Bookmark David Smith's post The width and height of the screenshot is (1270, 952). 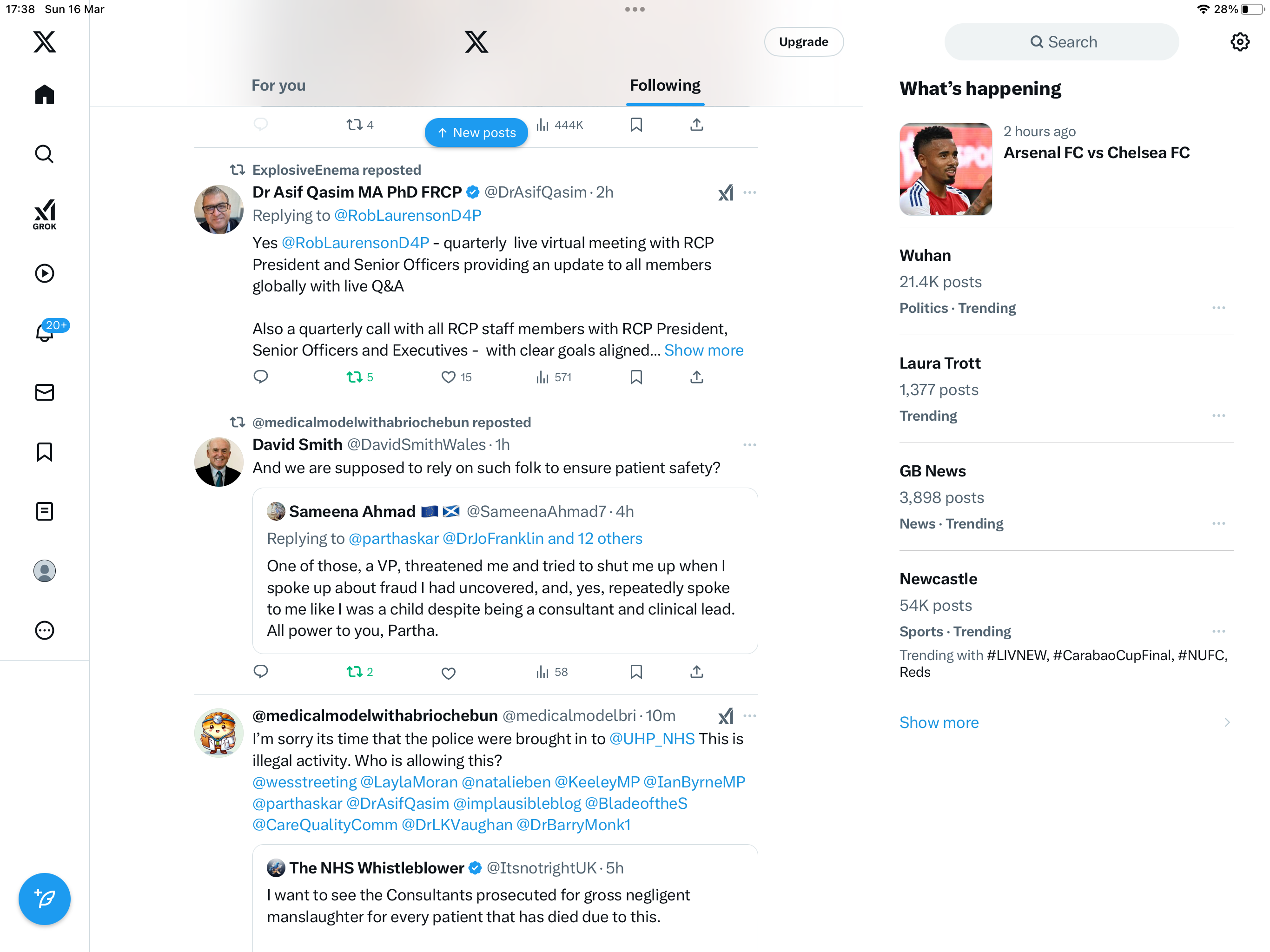(636, 672)
